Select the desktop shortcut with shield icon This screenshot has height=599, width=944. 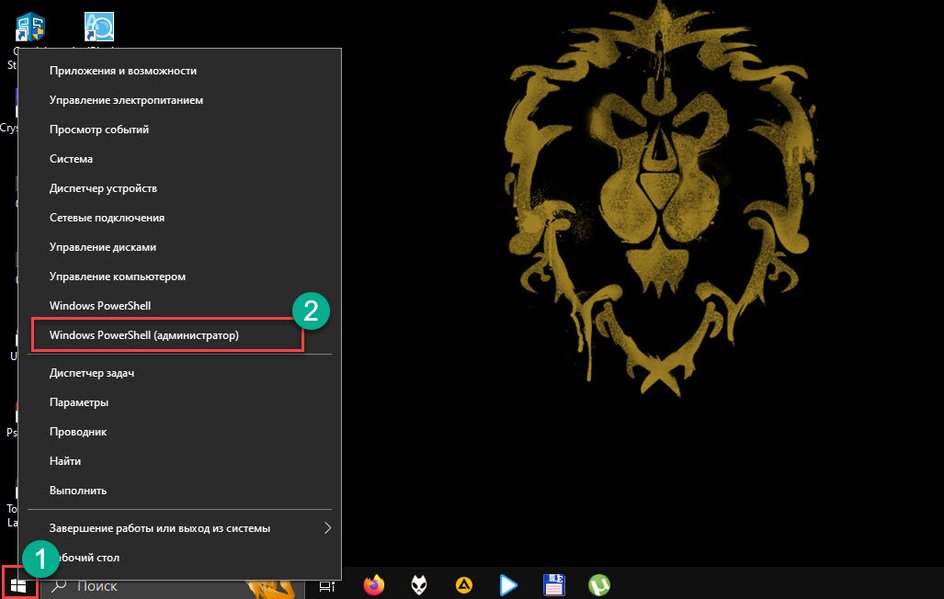coord(30,27)
